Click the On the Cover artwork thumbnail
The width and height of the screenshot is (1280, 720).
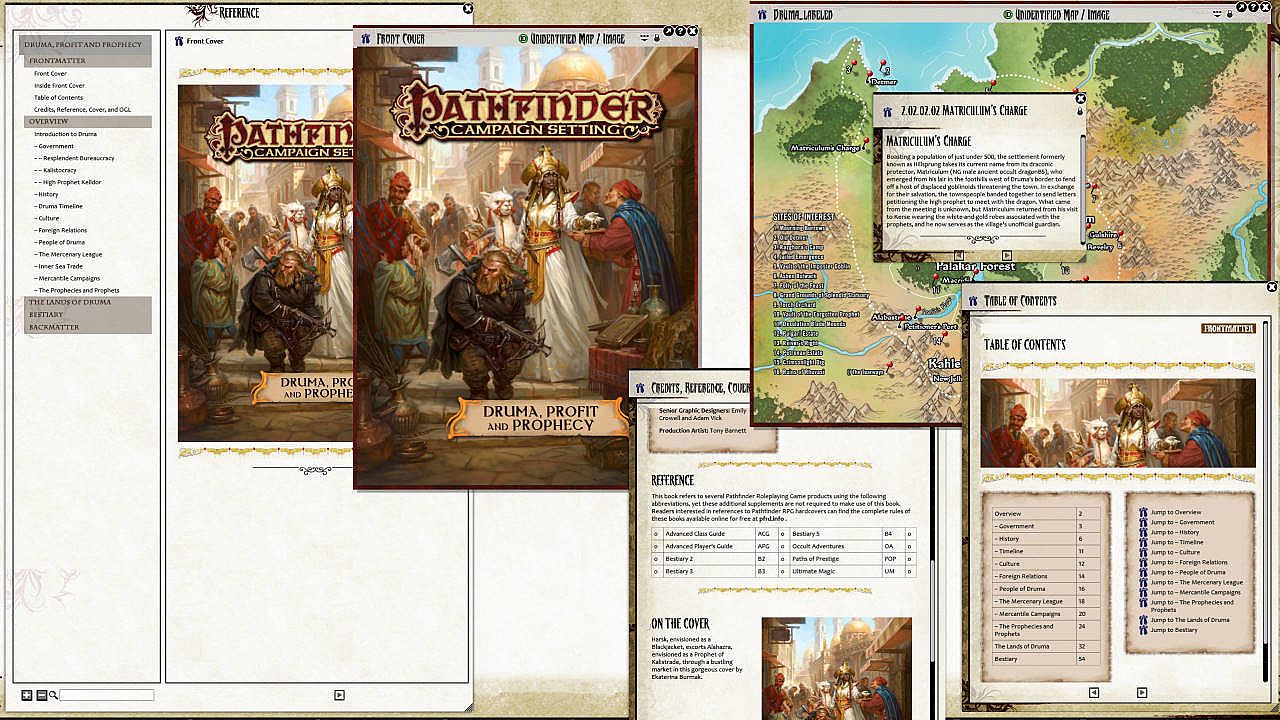pos(836,668)
